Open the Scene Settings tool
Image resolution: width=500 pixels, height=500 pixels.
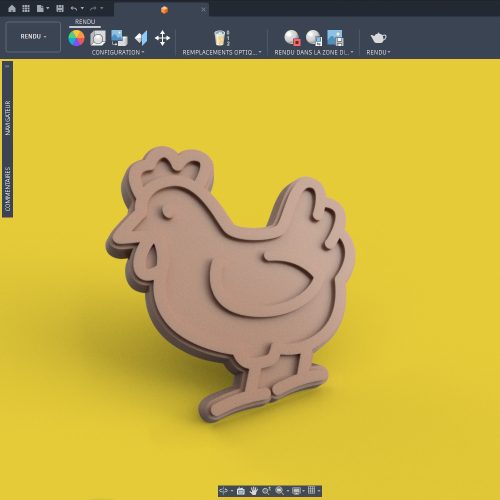tap(98, 38)
